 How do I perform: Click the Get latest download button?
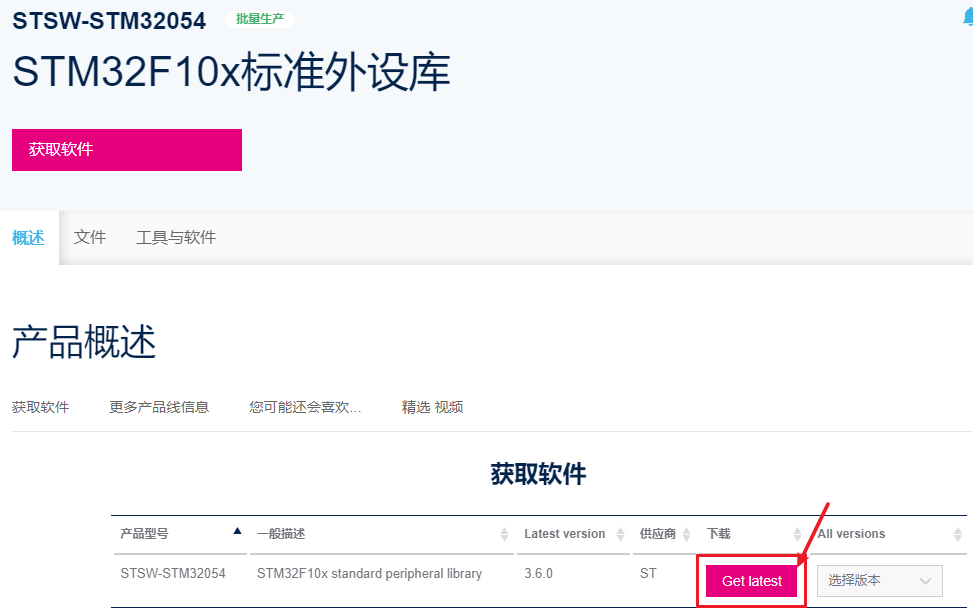coord(751,581)
